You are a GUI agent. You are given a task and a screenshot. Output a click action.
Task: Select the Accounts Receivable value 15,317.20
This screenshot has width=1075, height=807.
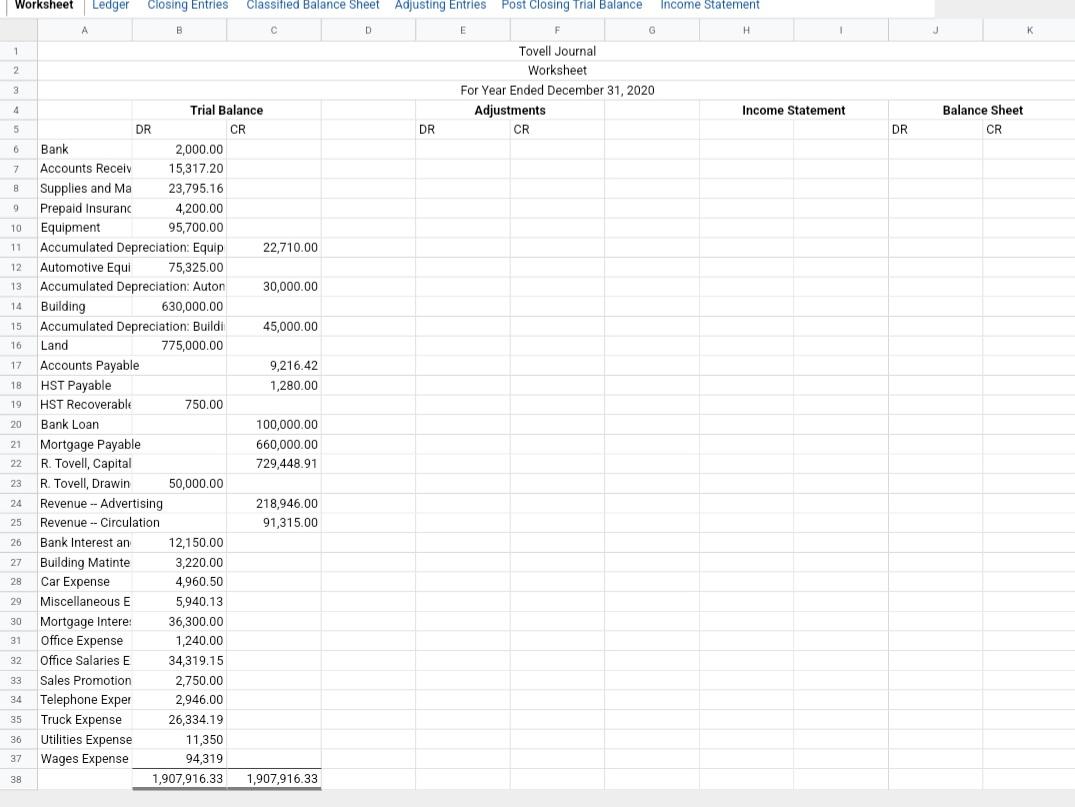180,169
